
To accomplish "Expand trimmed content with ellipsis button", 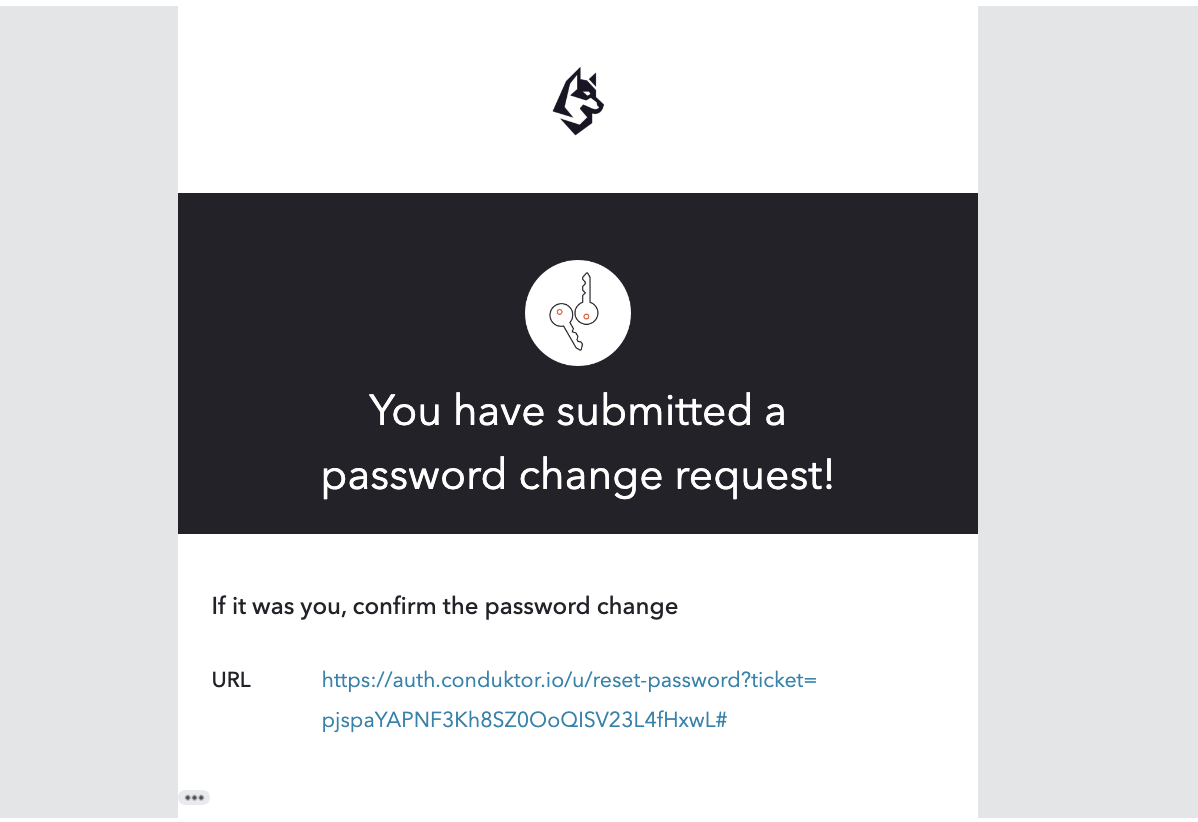I will tap(194, 798).
